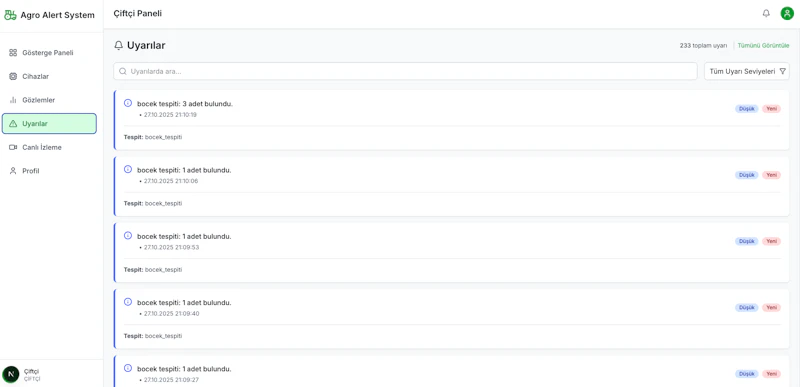
Task: Click the Profil person icon
Action: 13,171
